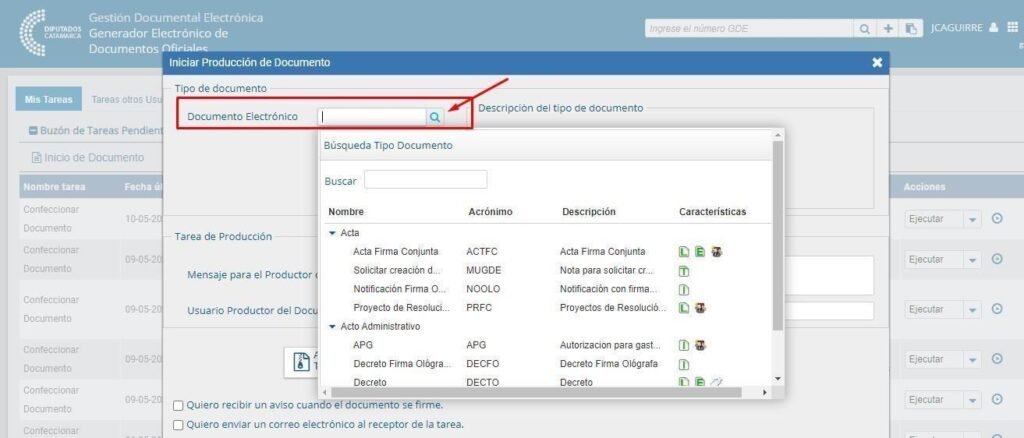Open Ejecutar dropdown in fourth task row
The width and height of the screenshot is (1024, 438).
pos(973,360)
